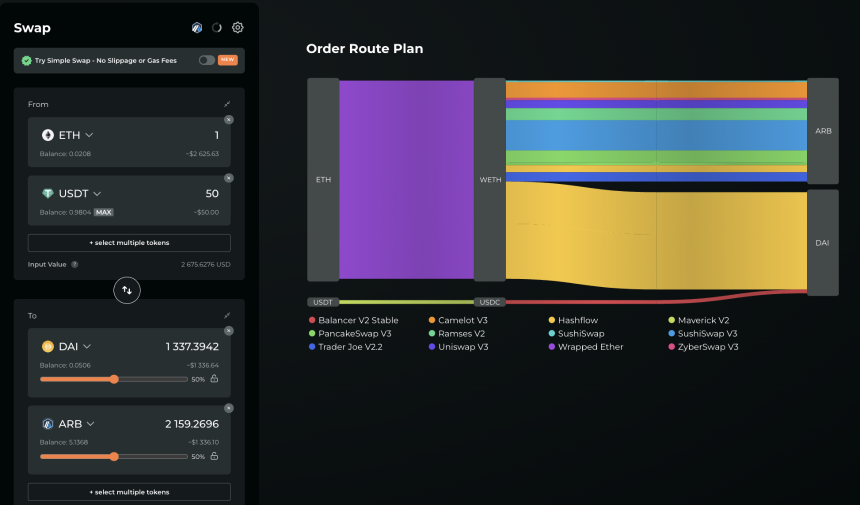Click the DAI node in route plan
860x505 pixels.
823,243
